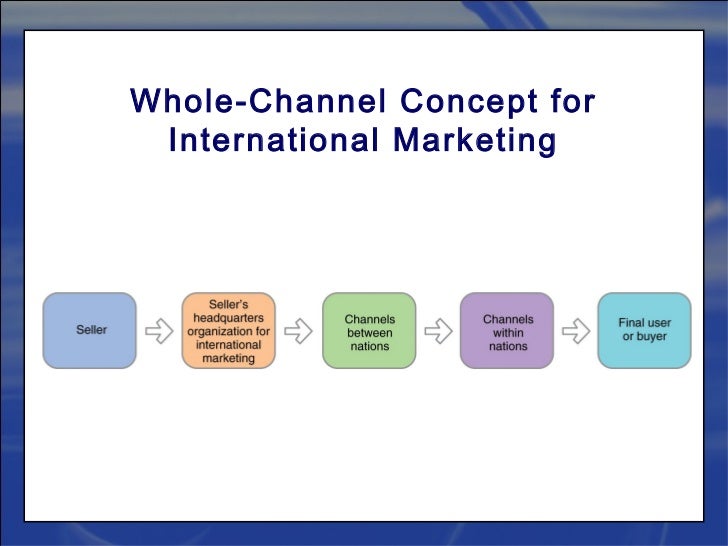This screenshot has height=546, width=728.
Task: Click the arrow pointing to Final user or buyer
Action: 576,331
